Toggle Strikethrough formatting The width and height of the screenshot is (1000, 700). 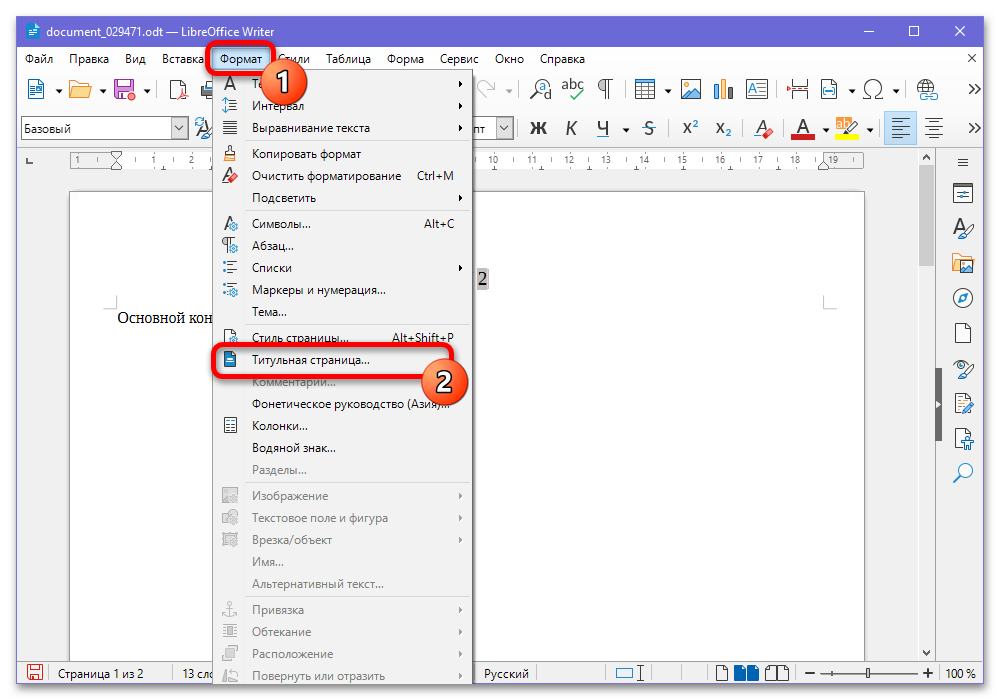649,128
